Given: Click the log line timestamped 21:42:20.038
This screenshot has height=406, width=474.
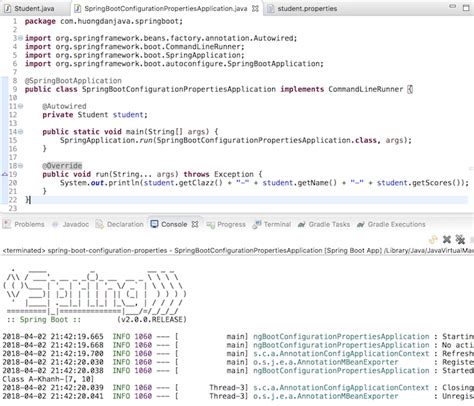Looking at the screenshot, I should click(x=238, y=371).
